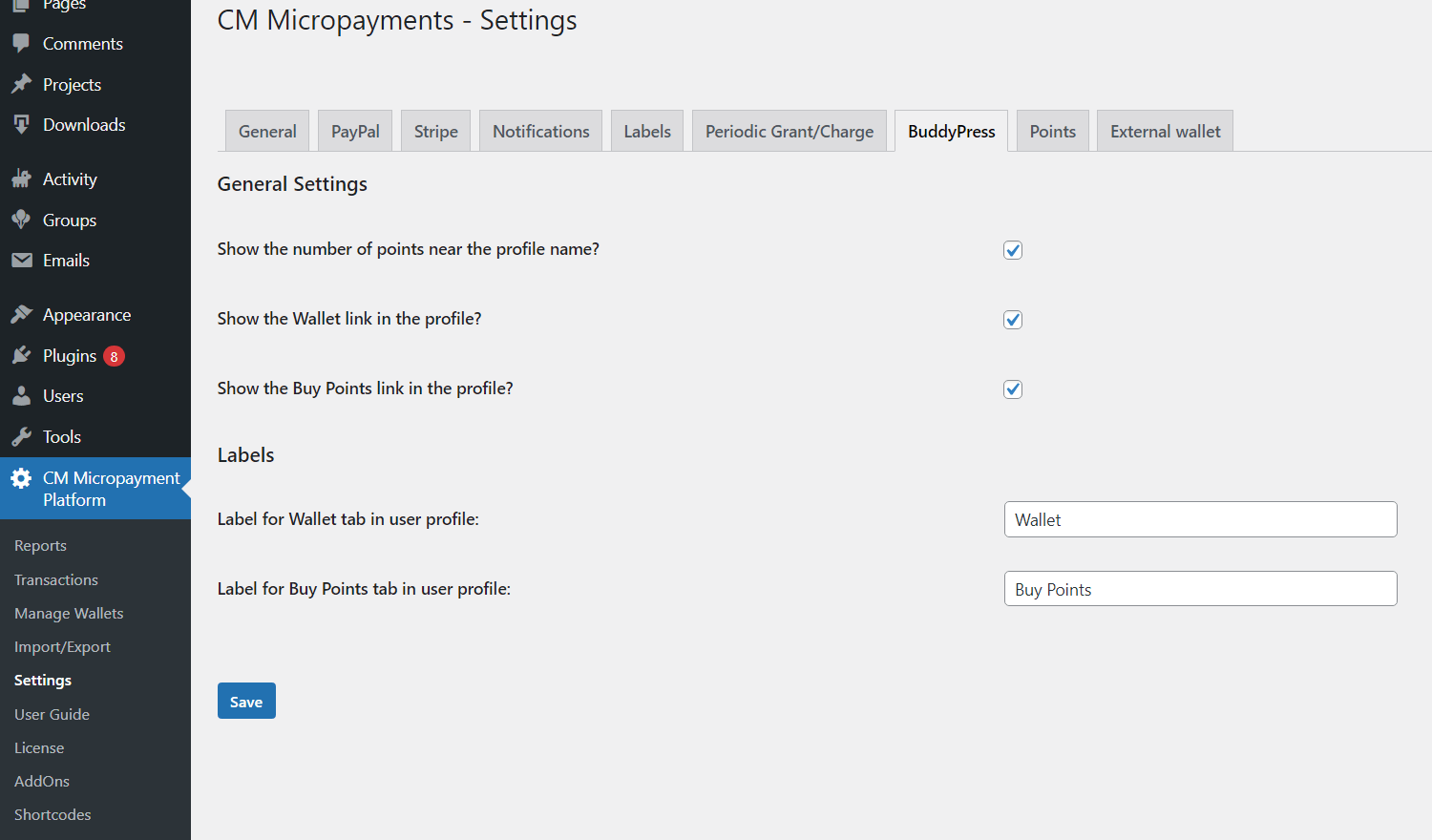Image resolution: width=1432 pixels, height=840 pixels.
Task: Toggle the Show Wallet link checkbox
Action: [x=1013, y=320]
